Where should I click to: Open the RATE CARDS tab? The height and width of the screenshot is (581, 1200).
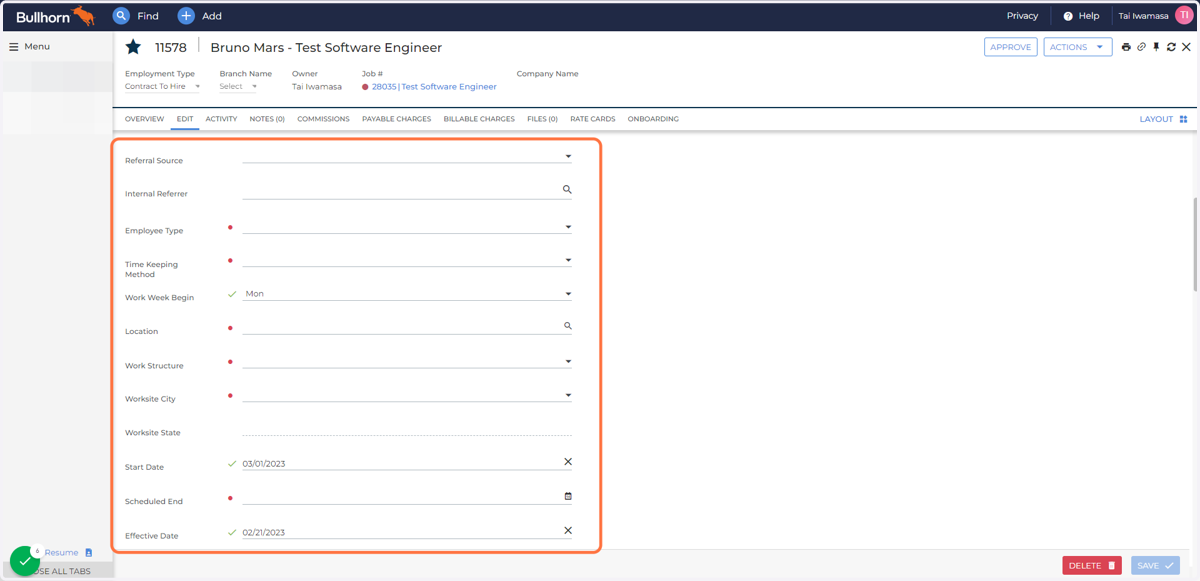click(593, 119)
